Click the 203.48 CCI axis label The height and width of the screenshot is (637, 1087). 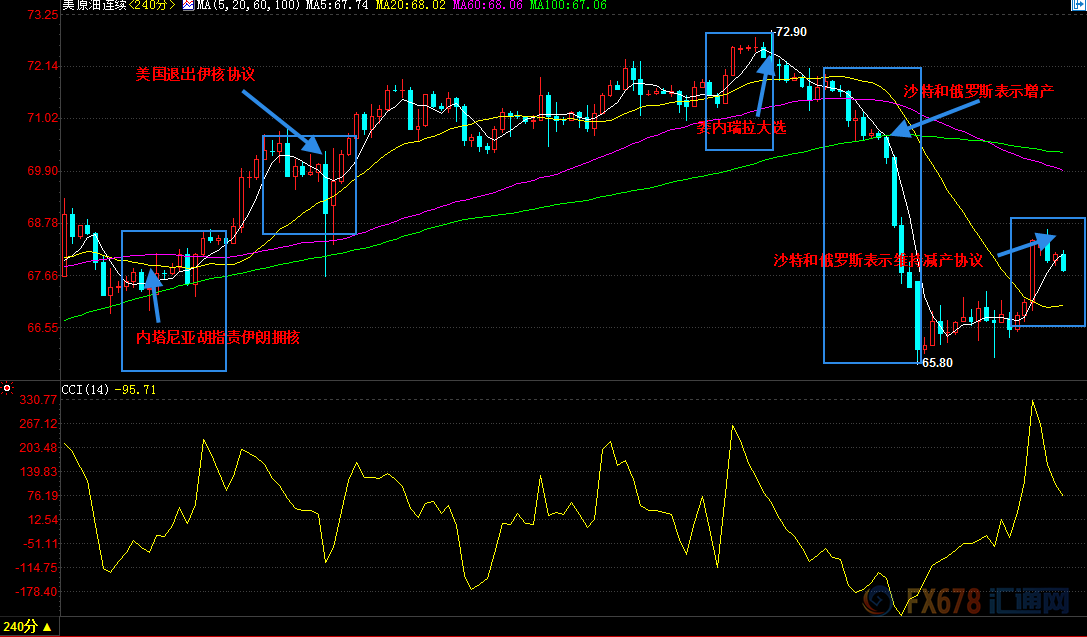click(x=40, y=448)
